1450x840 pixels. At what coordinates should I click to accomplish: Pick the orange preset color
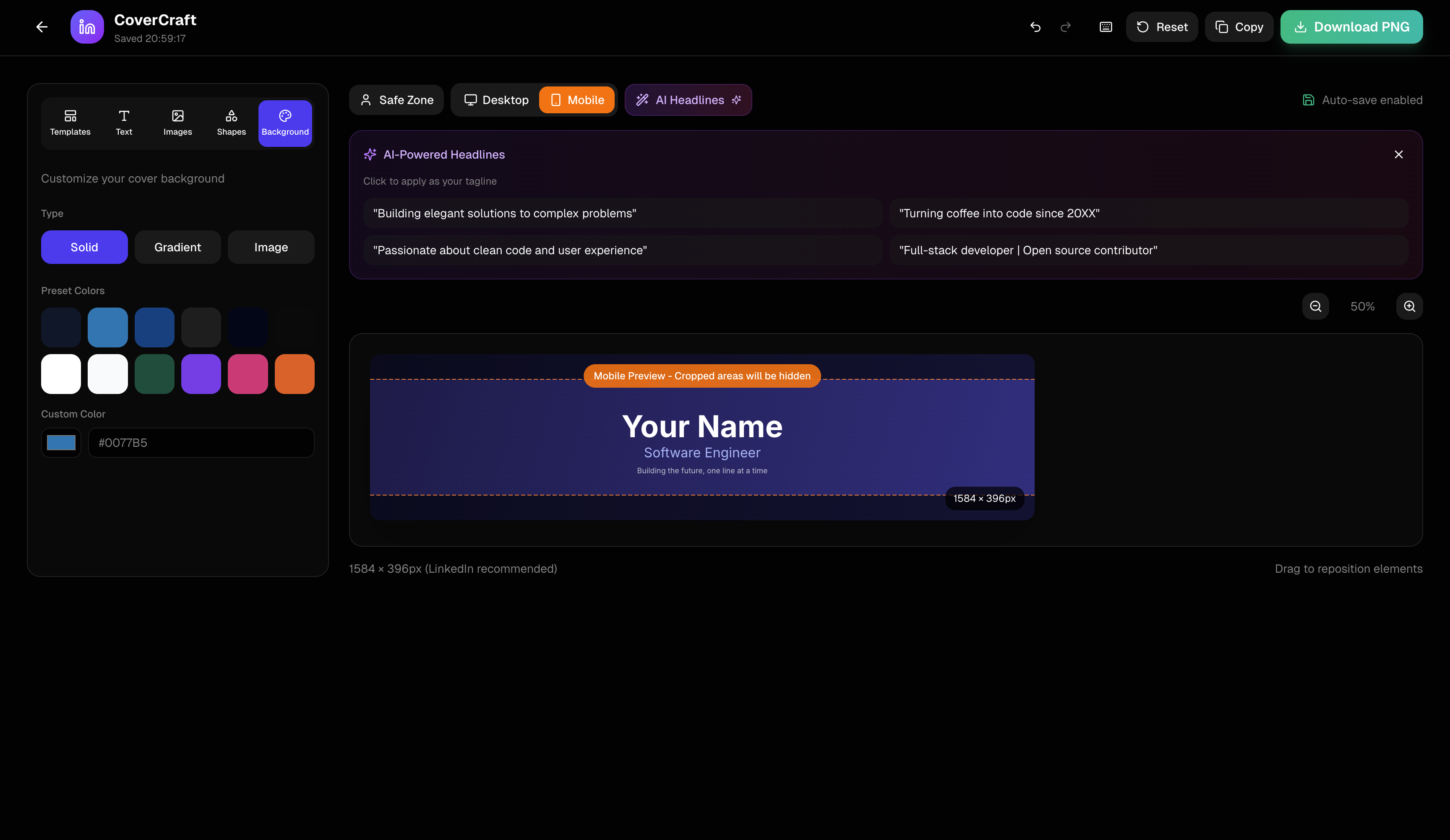(x=295, y=374)
